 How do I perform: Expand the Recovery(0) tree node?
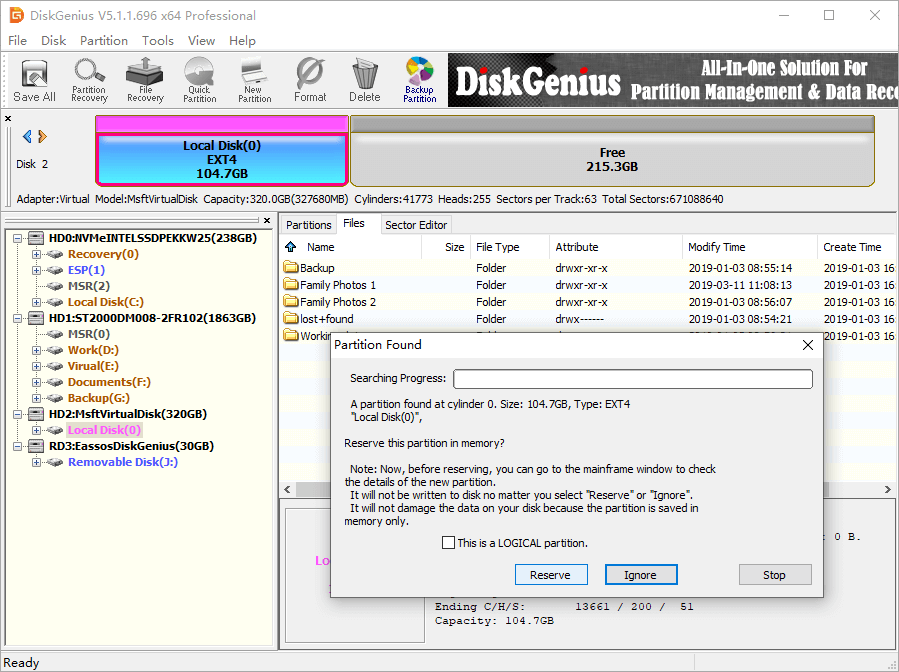point(37,254)
